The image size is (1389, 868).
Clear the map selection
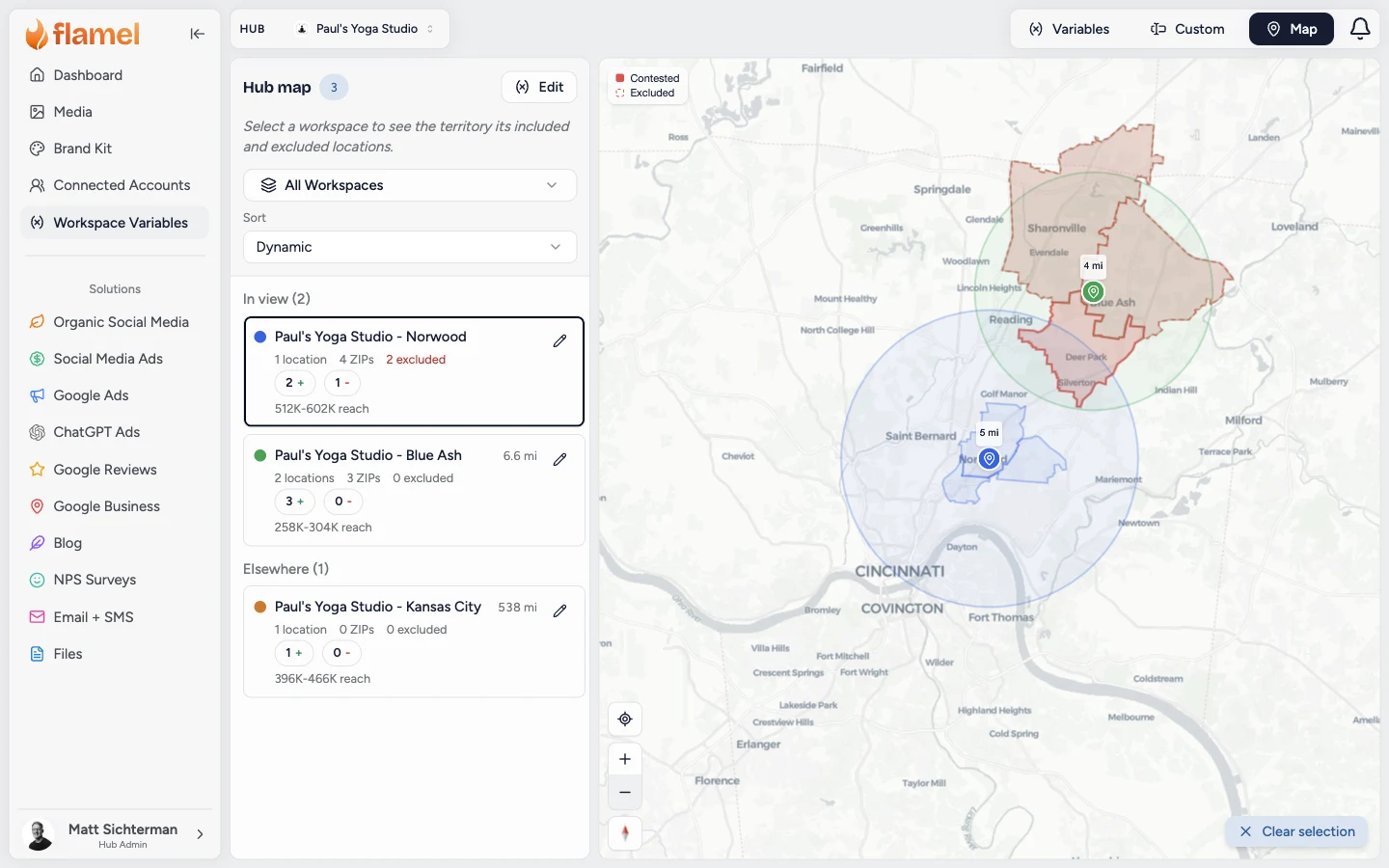(x=1297, y=831)
